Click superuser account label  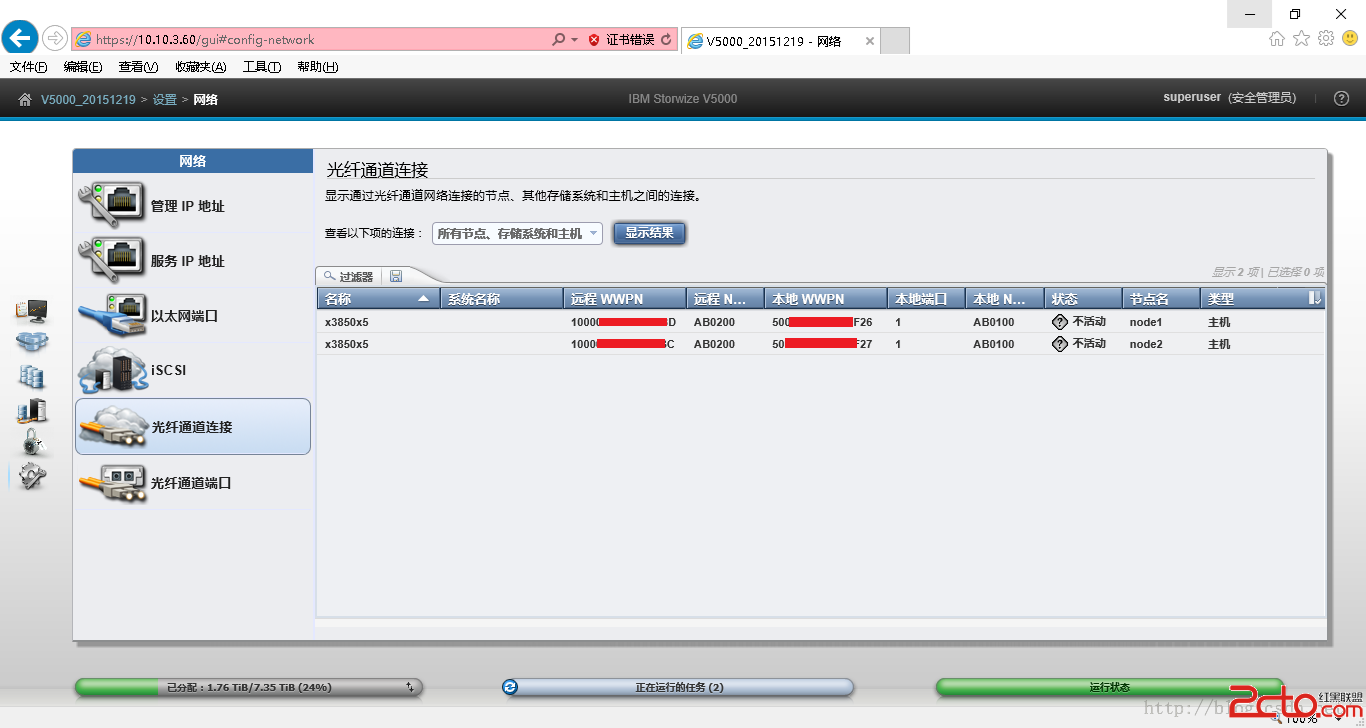(1192, 98)
